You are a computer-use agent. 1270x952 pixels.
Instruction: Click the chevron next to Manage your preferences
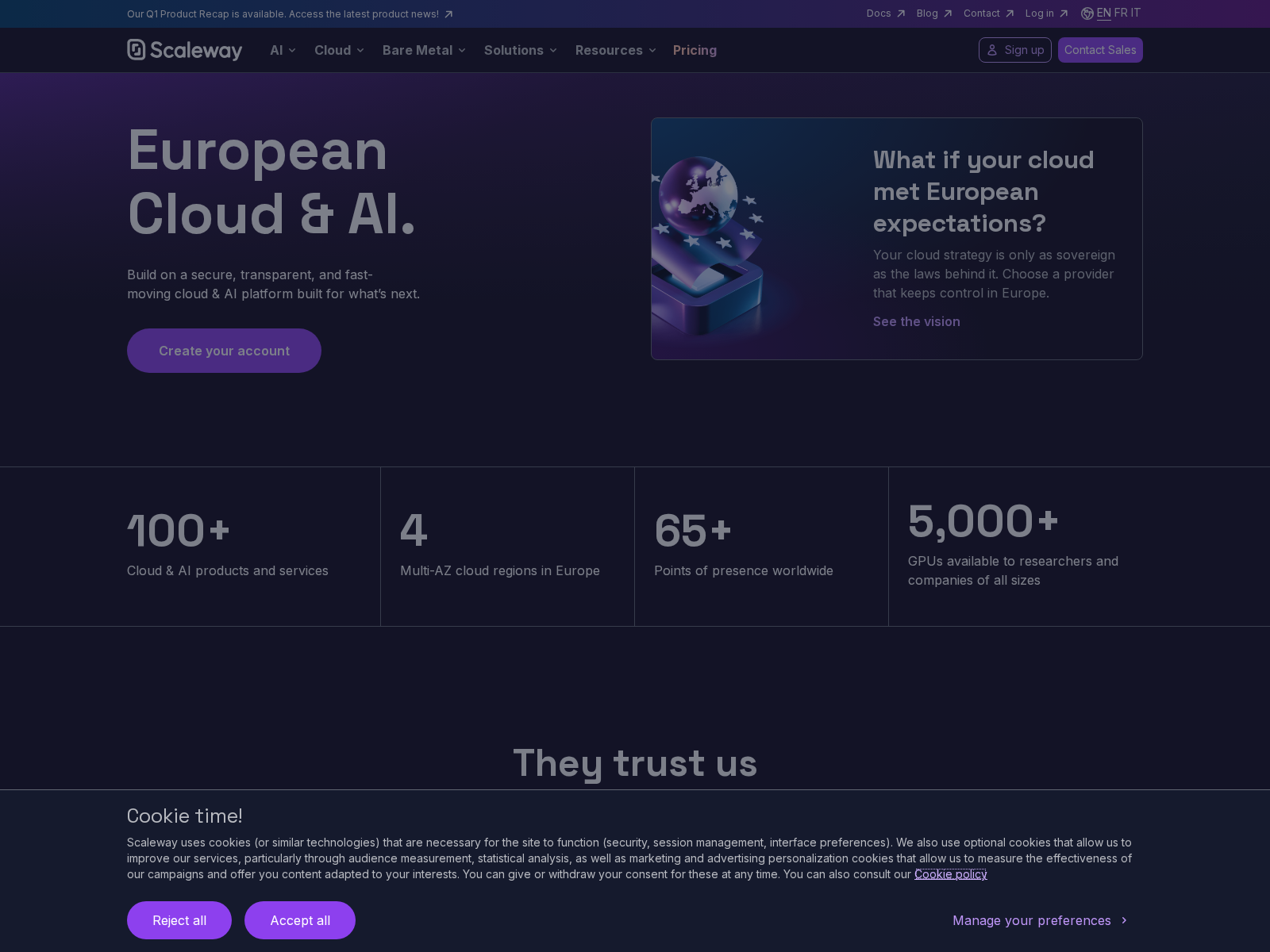point(1124,920)
